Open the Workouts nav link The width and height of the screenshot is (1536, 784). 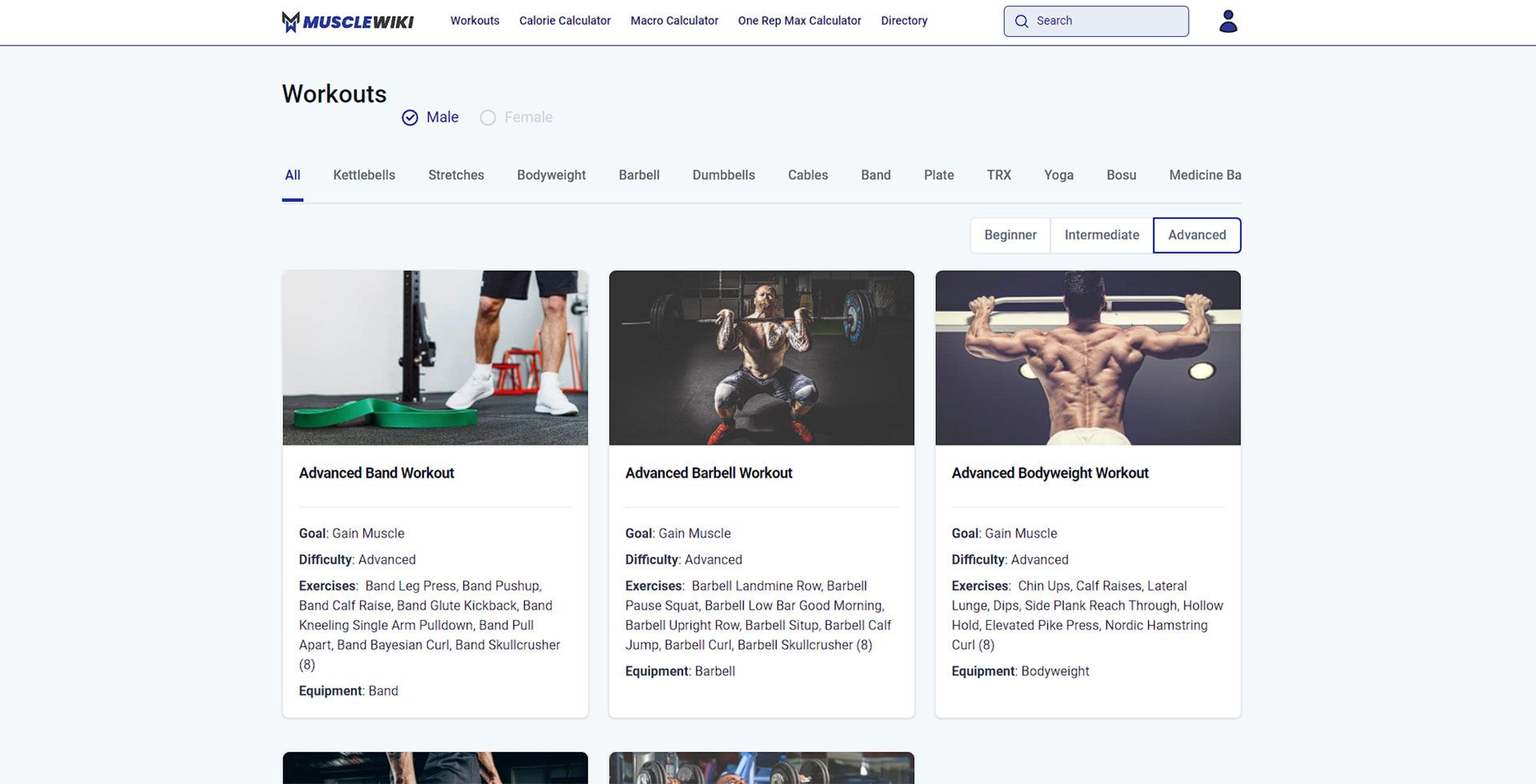coord(474,21)
